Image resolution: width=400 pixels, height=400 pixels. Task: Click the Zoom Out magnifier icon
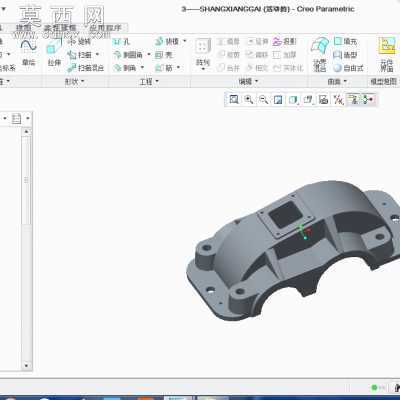(263, 99)
